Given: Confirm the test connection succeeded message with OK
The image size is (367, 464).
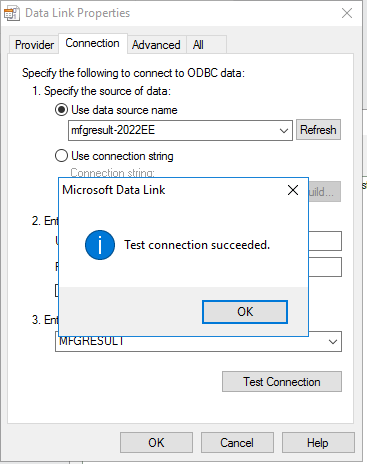Looking at the screenshot, I should 245,312.
